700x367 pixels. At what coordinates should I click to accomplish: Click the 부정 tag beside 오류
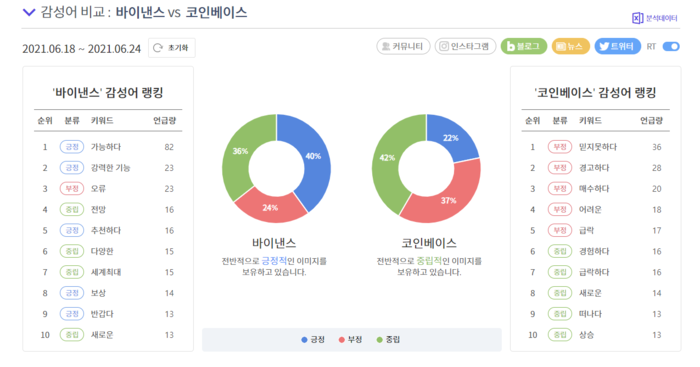[72, 188]
